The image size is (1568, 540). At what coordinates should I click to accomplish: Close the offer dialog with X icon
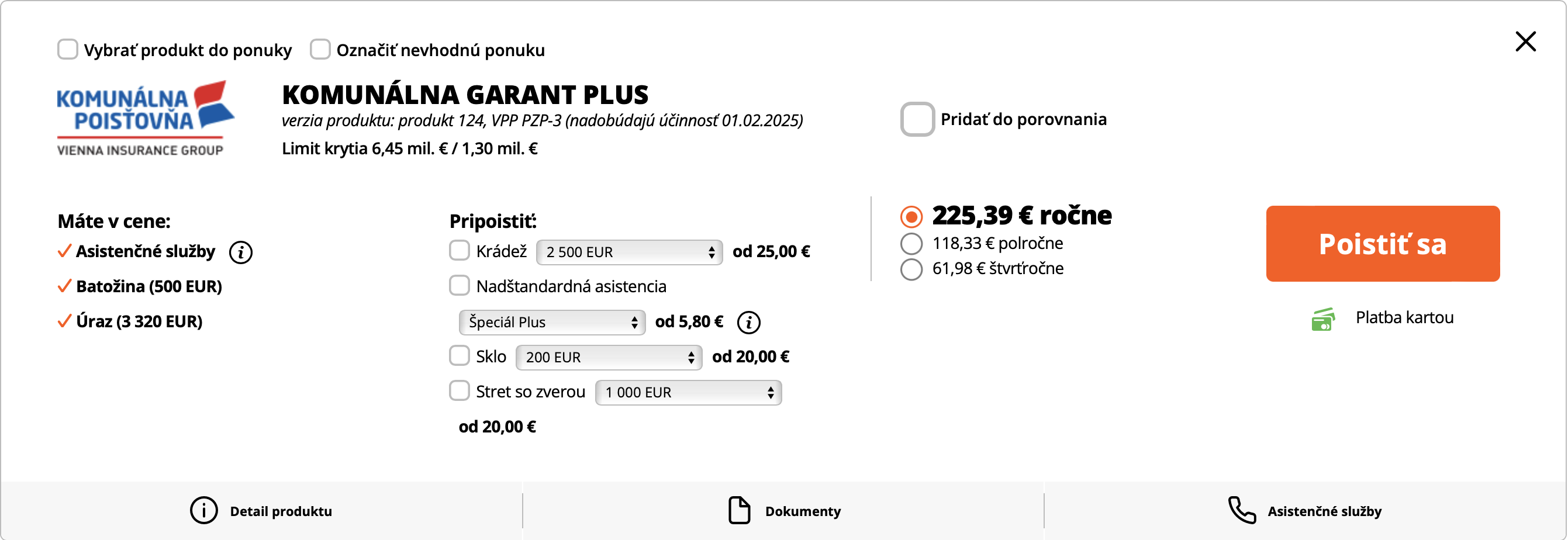click(1525, 41)
